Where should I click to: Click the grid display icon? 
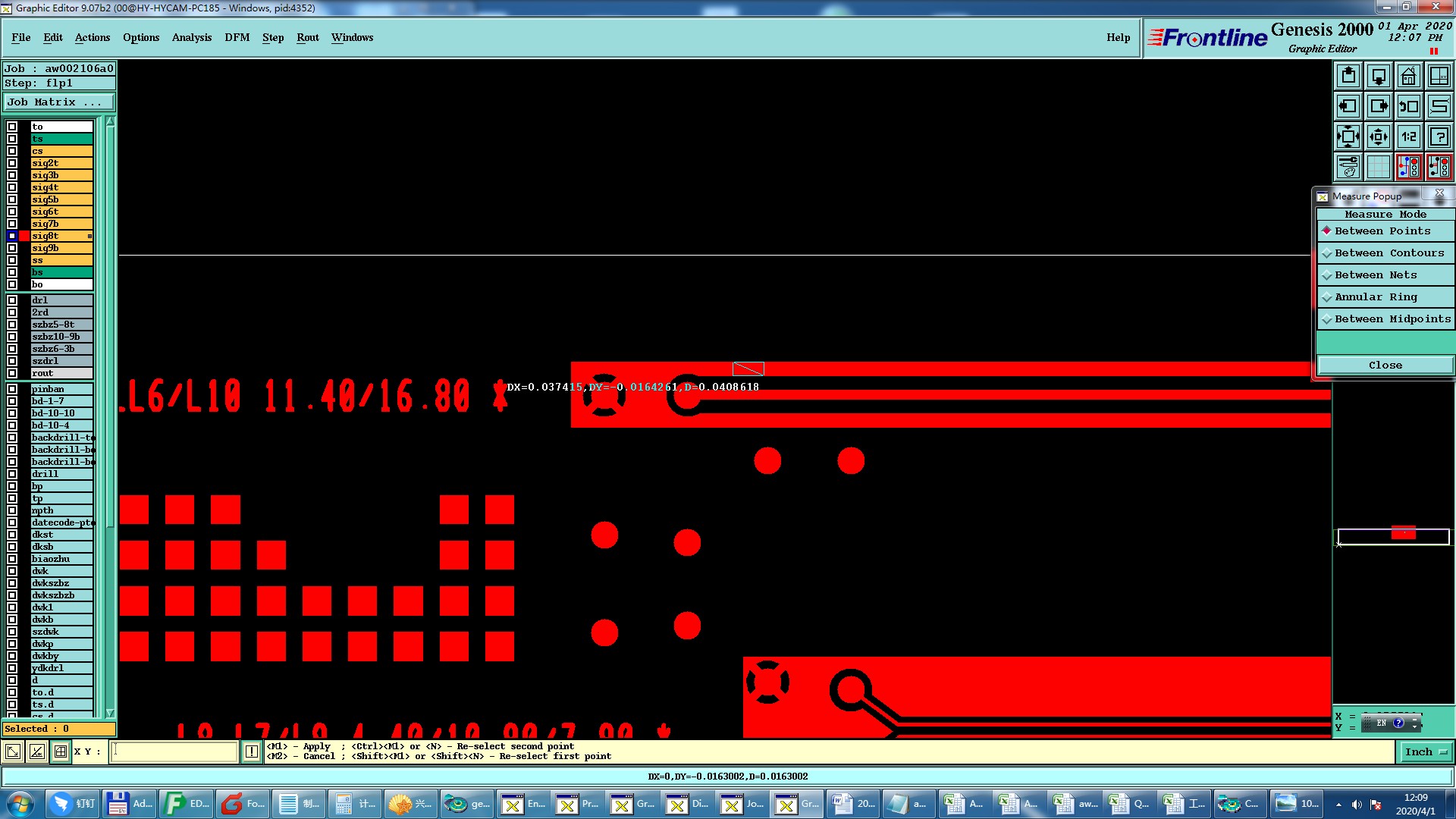(x=1378, y=167)
